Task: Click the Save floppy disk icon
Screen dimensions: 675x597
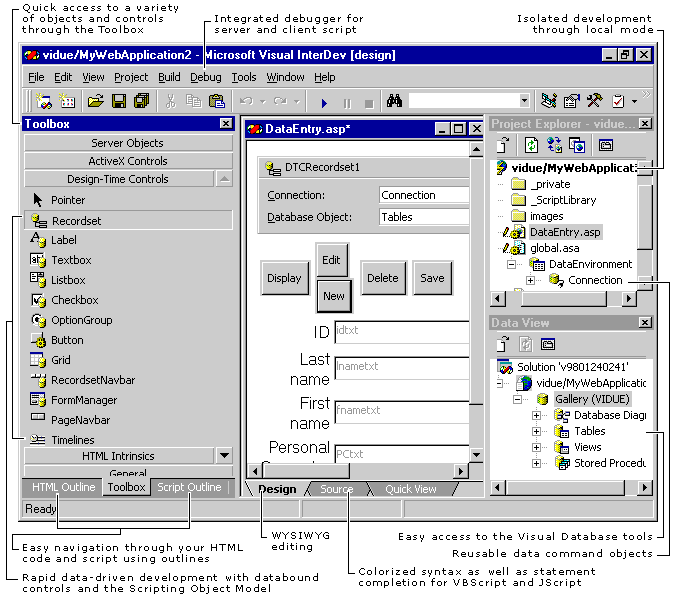Action: (119, 101)
